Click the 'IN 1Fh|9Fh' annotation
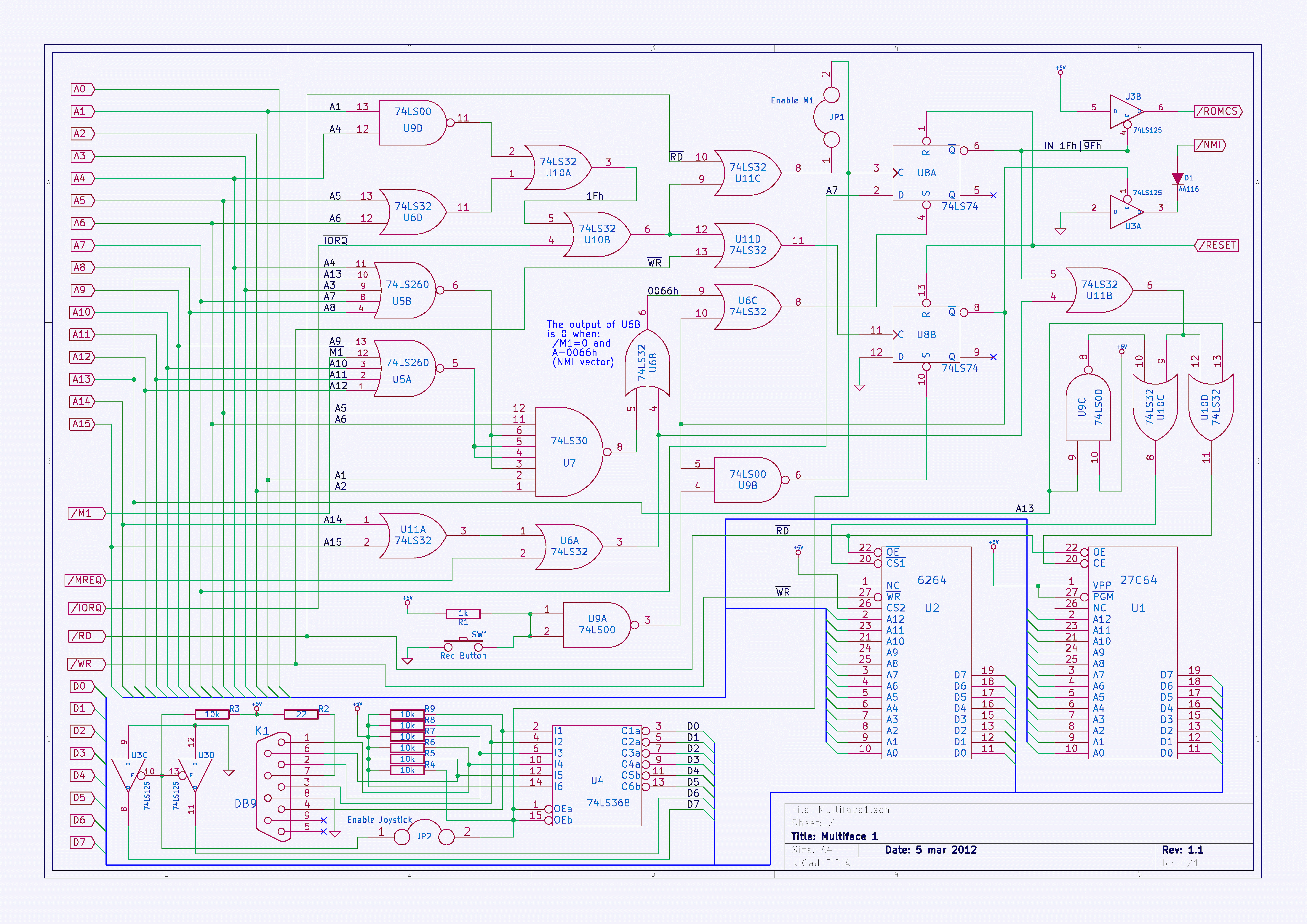This screenshot has height=924, width=1307. (1072, 146)
